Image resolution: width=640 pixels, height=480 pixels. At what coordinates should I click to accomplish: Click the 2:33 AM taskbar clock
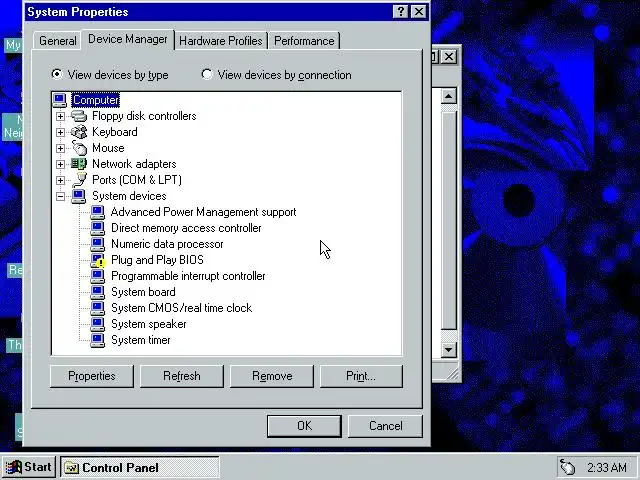[607, 467]
